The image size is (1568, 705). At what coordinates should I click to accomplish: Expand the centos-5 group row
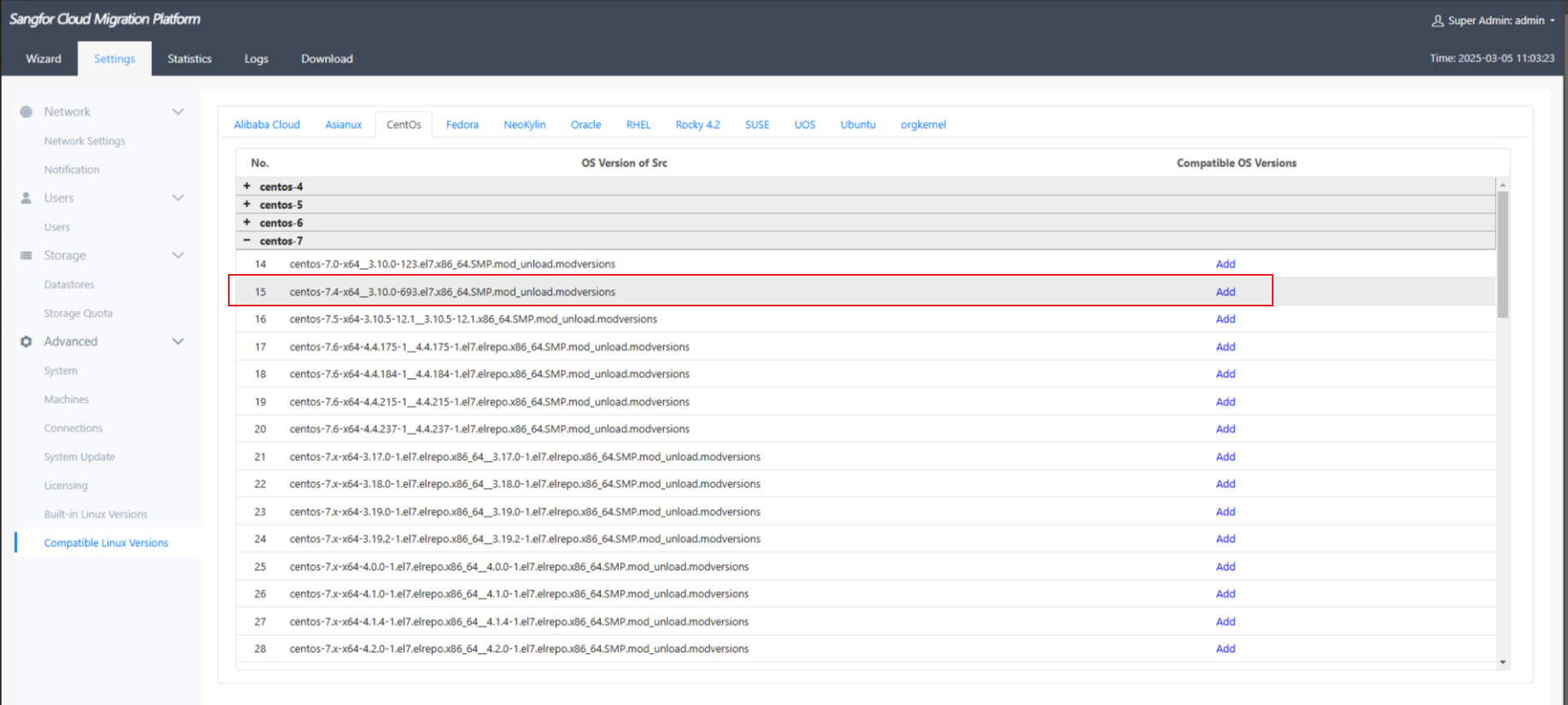coord(247,205)
